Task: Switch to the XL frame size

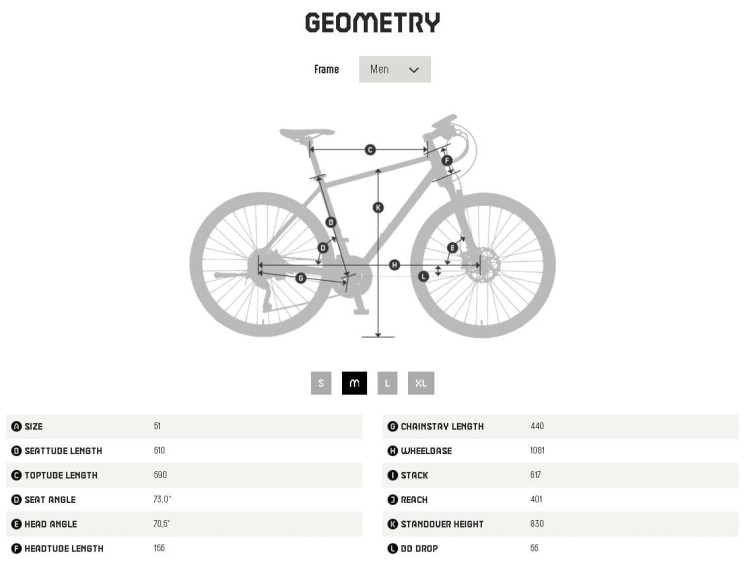Action: pos(421,383)
